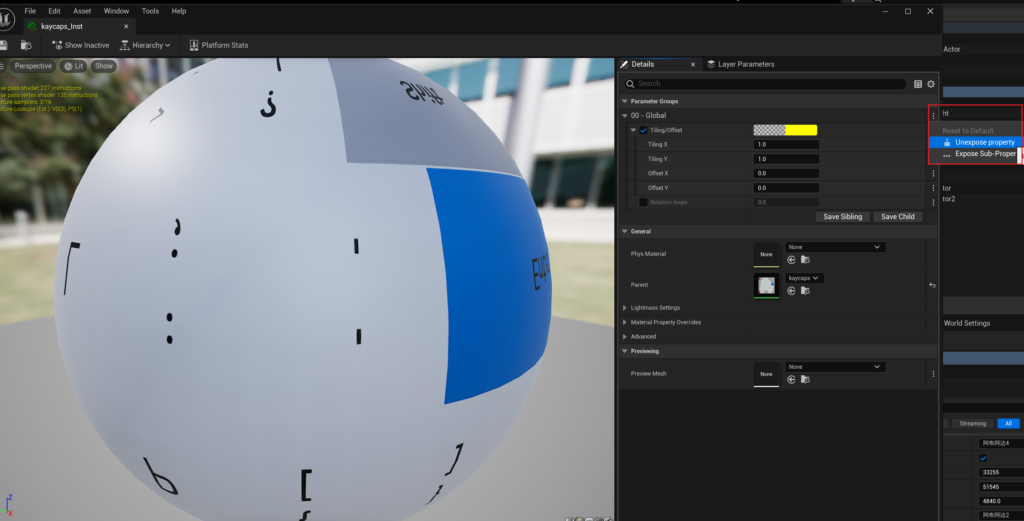Collapse the Tiling/Offset parameter
The height and width of the screenshot is (521, 1024).
pyautogui.click(x=633, y=130)
